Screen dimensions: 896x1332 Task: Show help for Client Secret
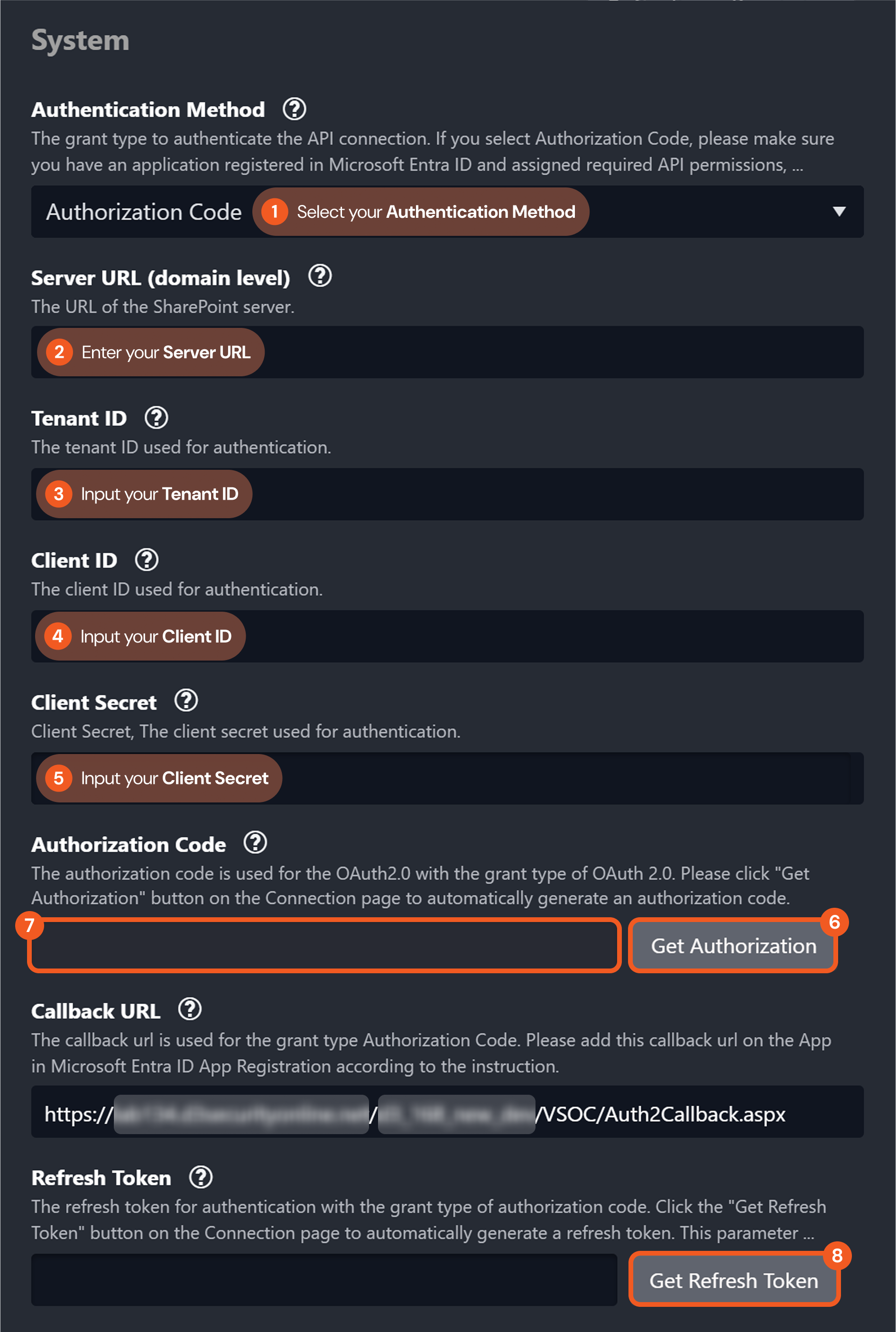(x=186, y=700)
